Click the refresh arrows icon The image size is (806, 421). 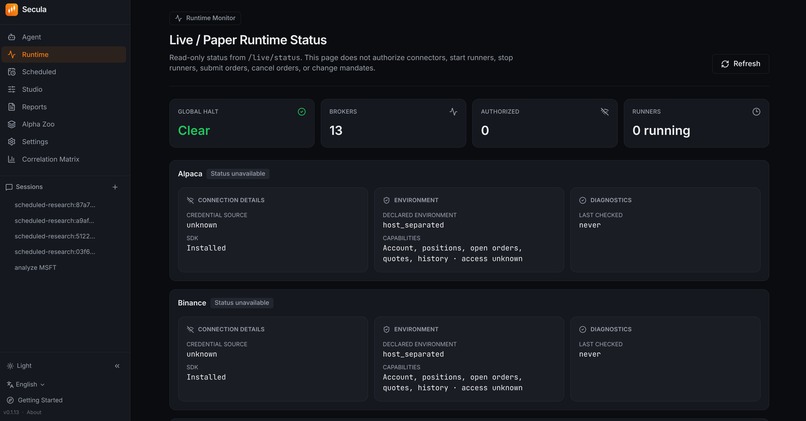tap(725, 64)
